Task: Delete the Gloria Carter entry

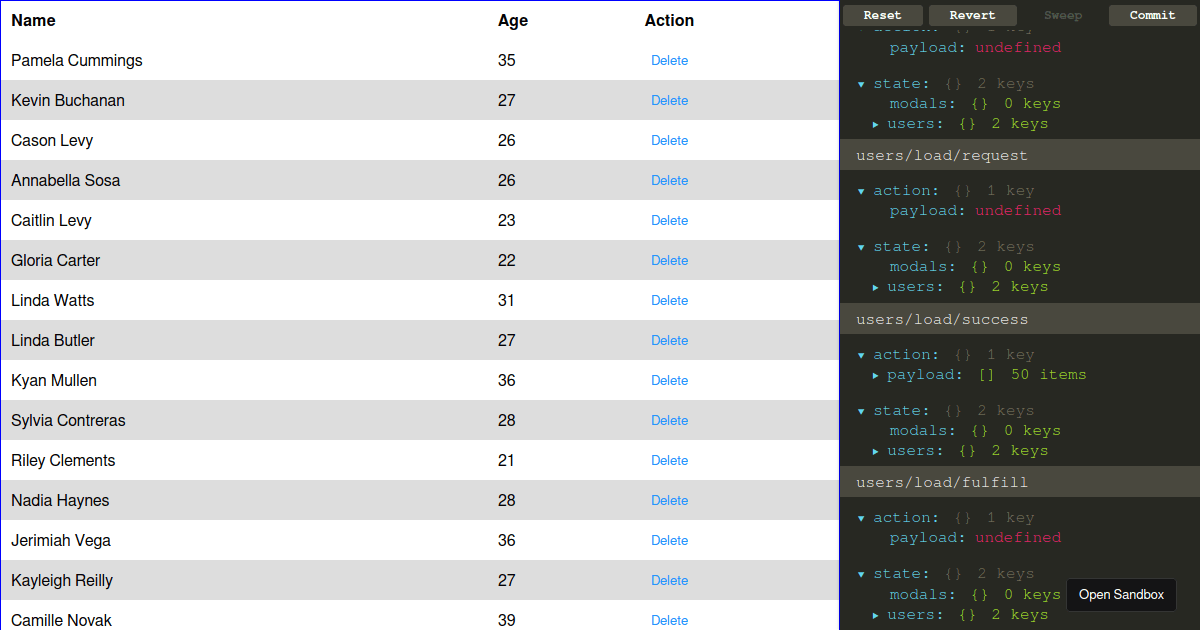Action: point(669,261)
